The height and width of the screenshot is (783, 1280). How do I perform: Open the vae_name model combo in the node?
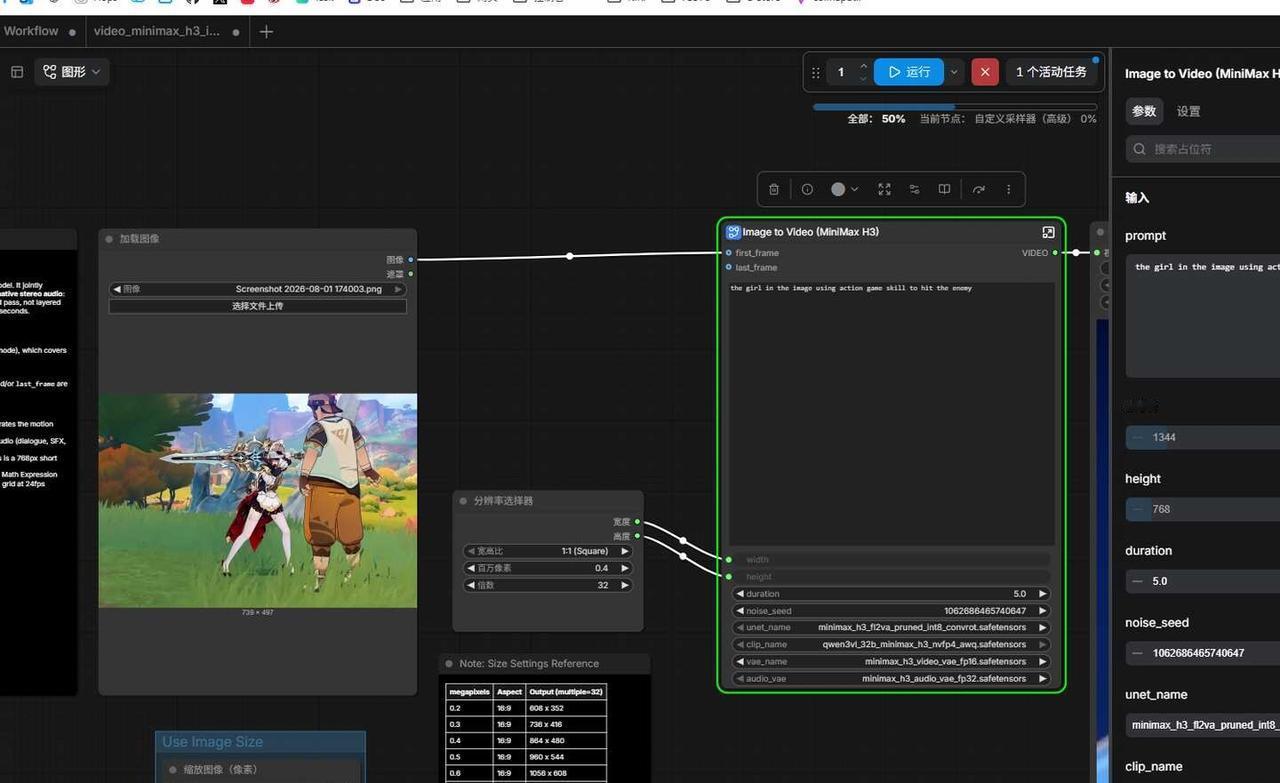(x=891, y=662)
